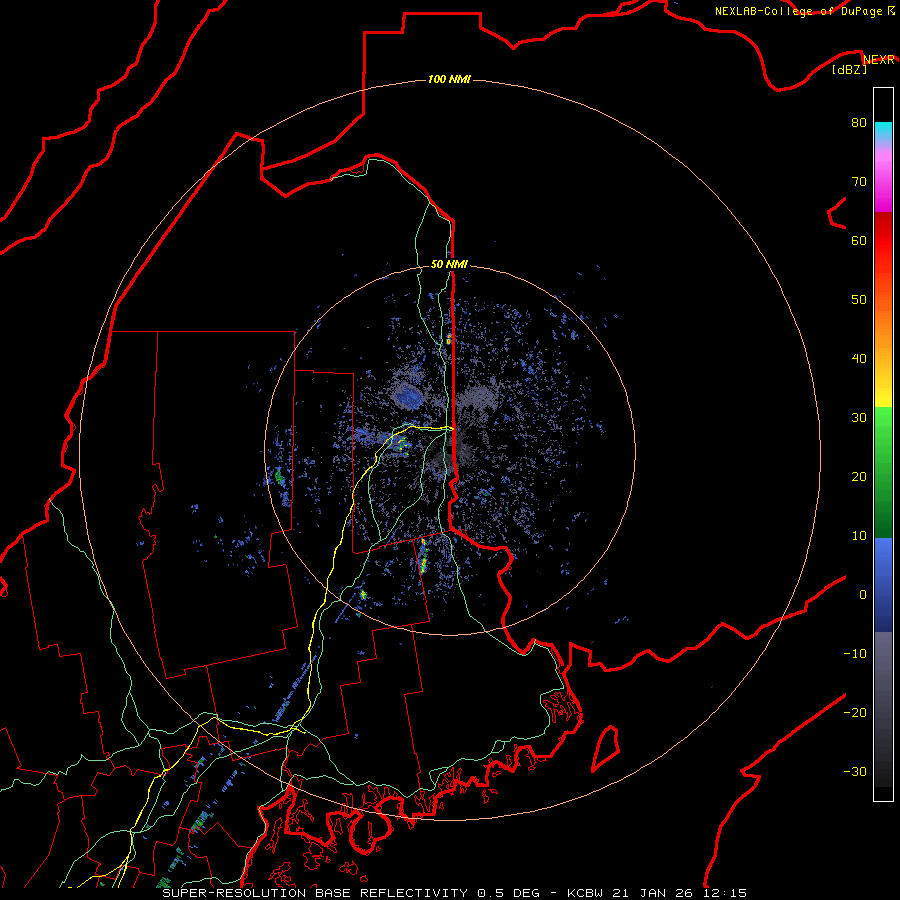Click the -10 value on the dBZ scale
The width and height of the screenshot is (900, 900).
coord(855,654)
